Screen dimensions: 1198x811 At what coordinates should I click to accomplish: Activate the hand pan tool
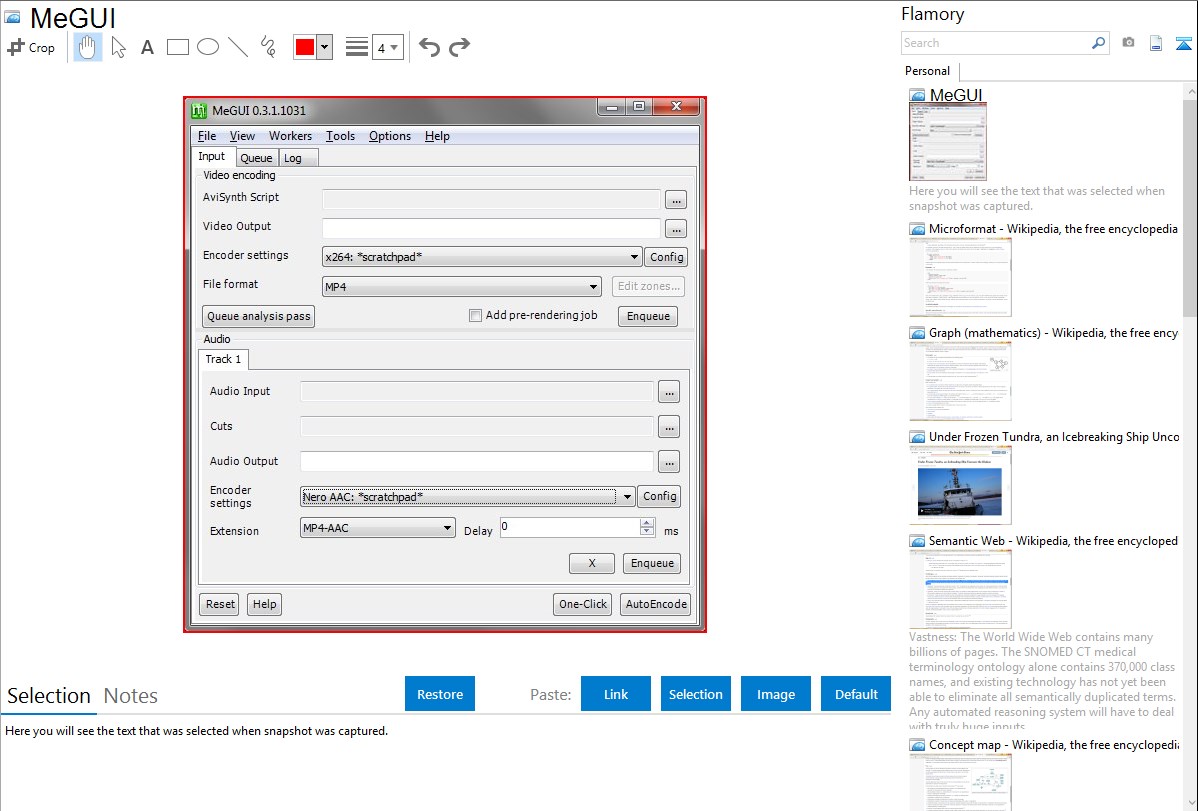[88, 47]
